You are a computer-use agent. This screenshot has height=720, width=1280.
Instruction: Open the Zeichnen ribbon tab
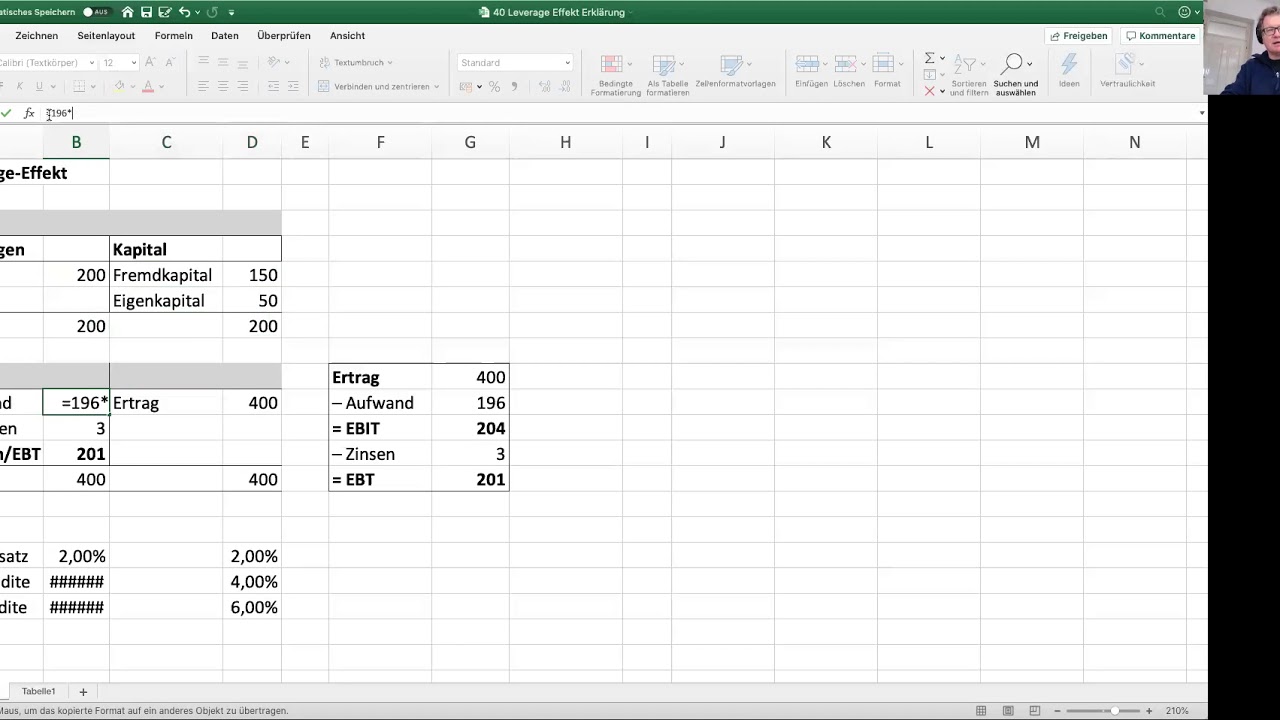36,36
